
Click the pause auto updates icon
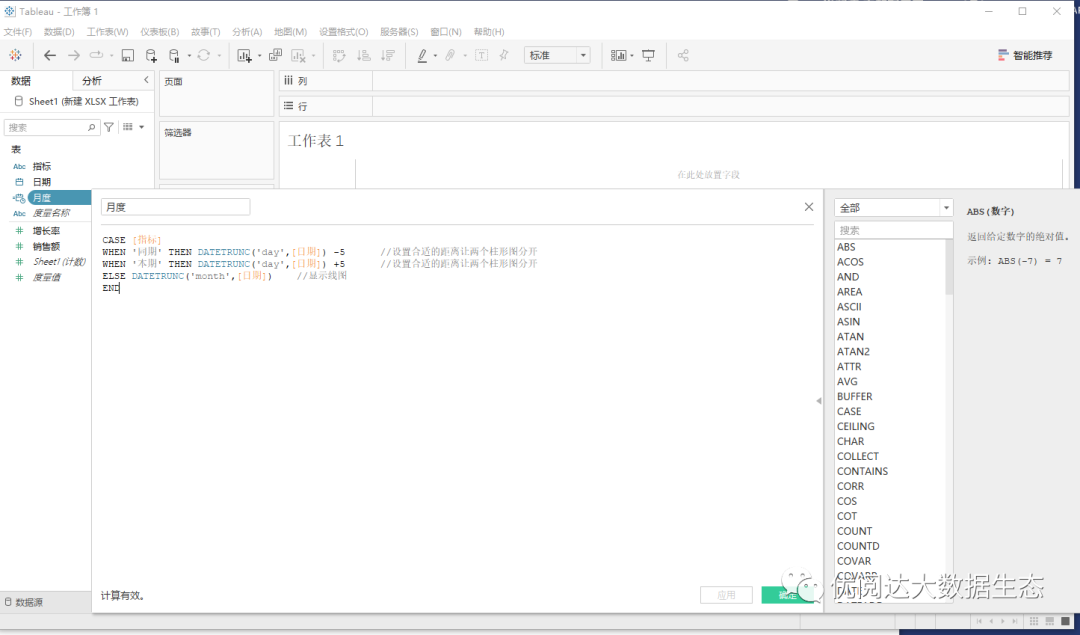(x=174, y=55)
